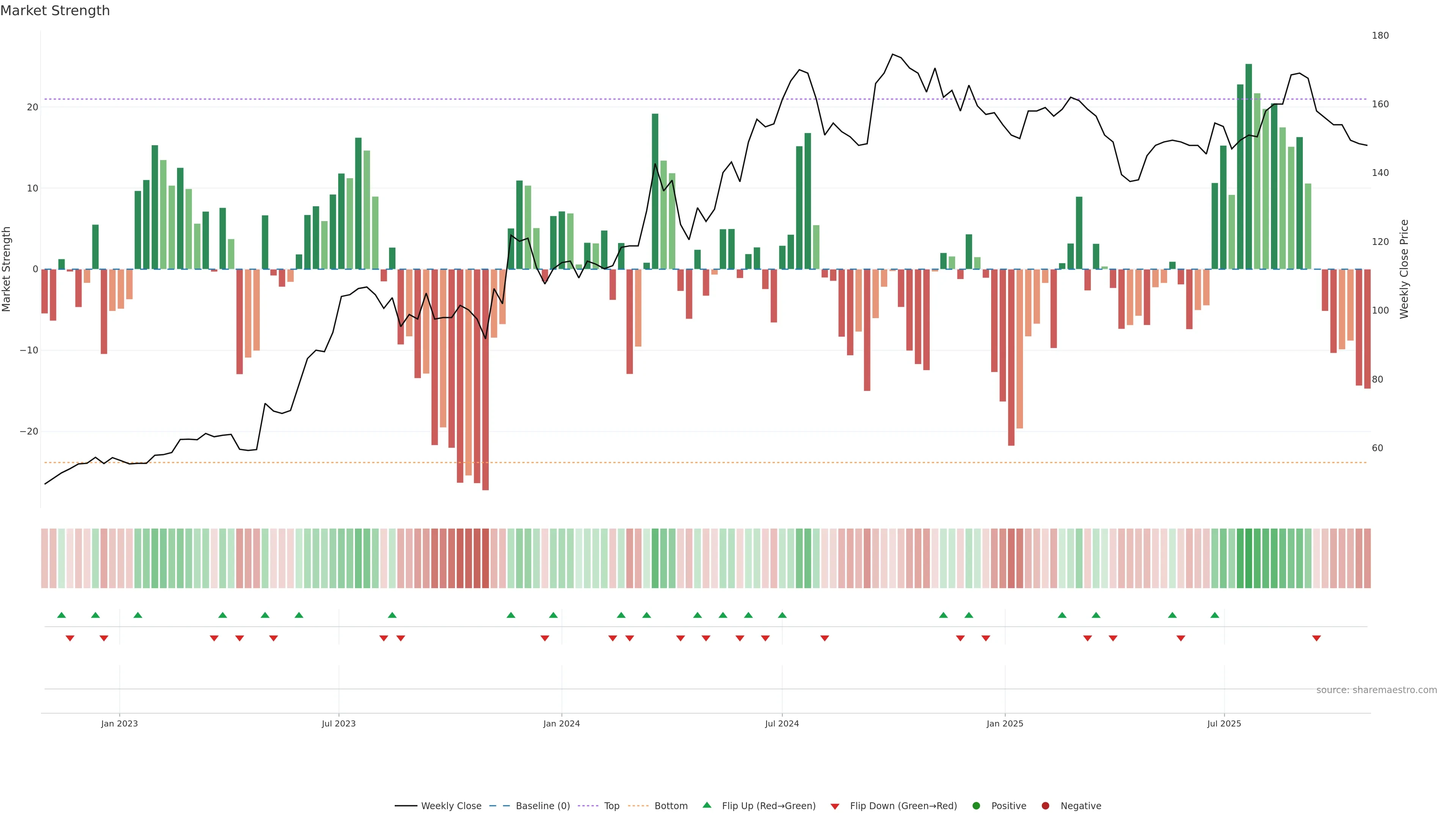
Task: Click the Bottom legend dashed line
Action: pos(638,805)
